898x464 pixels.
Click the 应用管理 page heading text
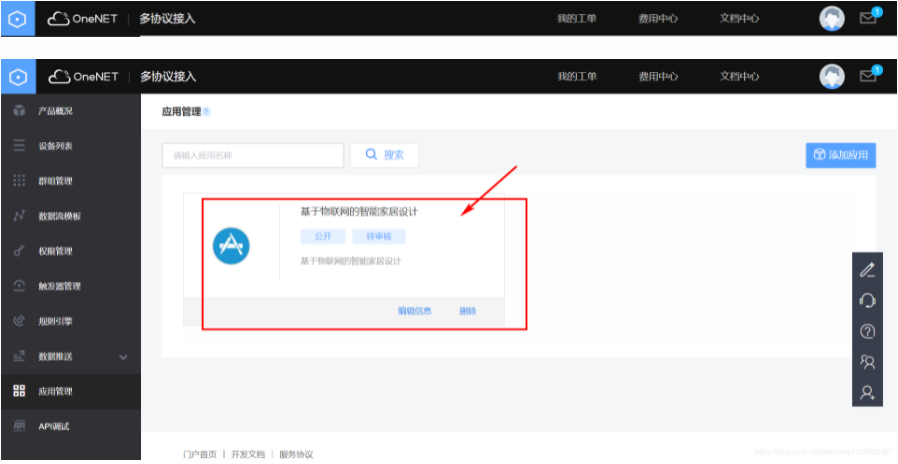182,112
